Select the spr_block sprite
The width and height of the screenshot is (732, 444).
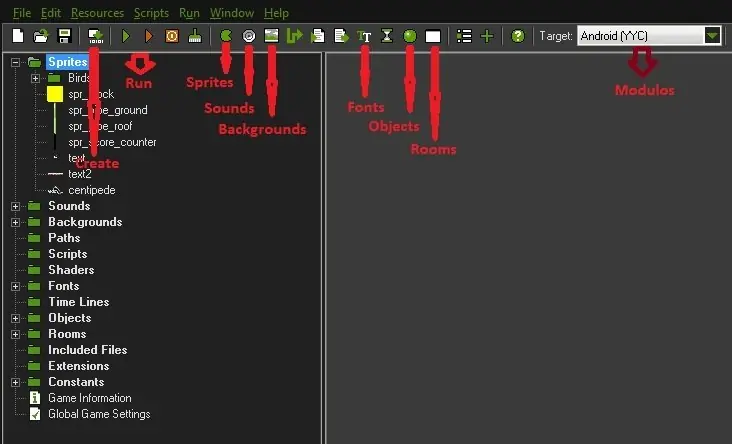(x=91, y=94)
